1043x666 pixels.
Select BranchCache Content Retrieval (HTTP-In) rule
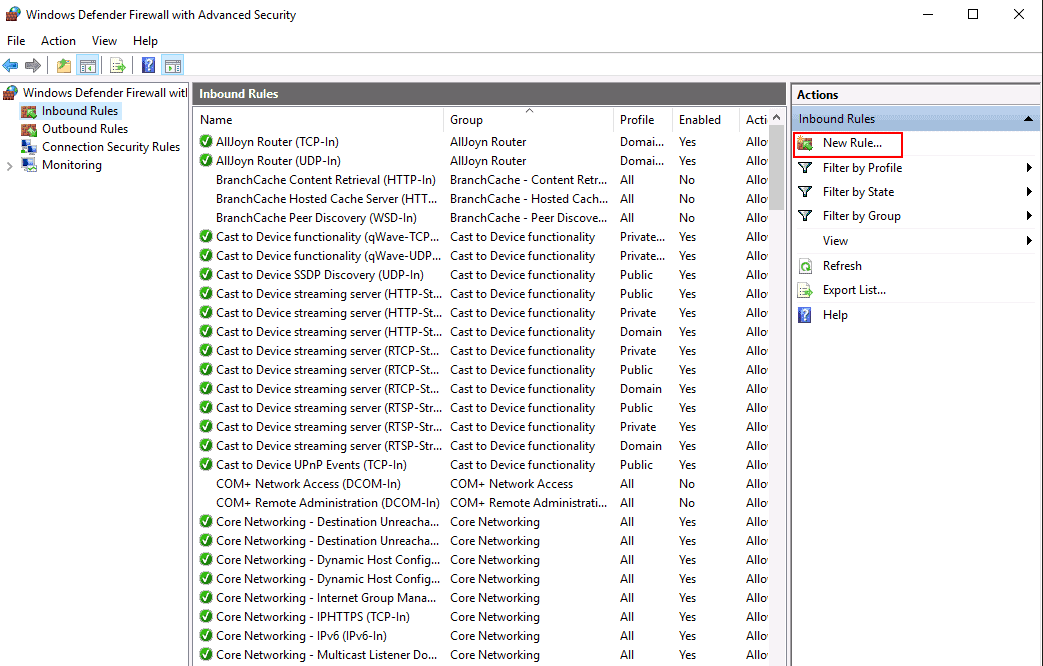coord(325,180)
